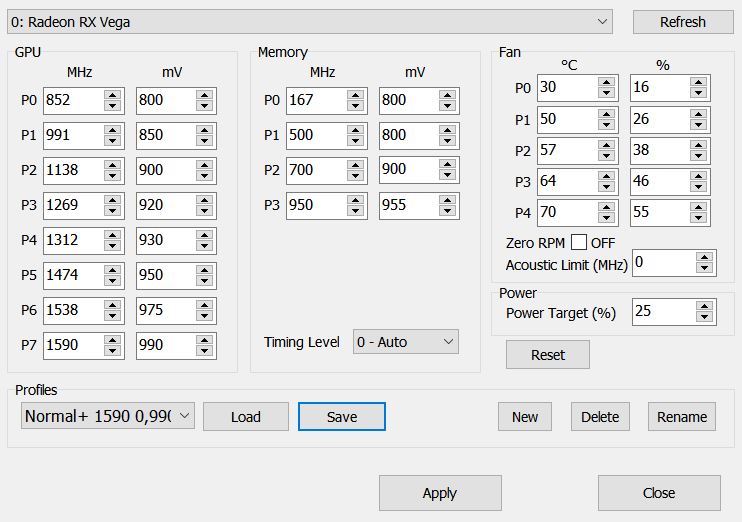Decrease GPU P3 MHz with down arrow
The height and width of the screenshot is (522, 742).
[x=113, y=211]
